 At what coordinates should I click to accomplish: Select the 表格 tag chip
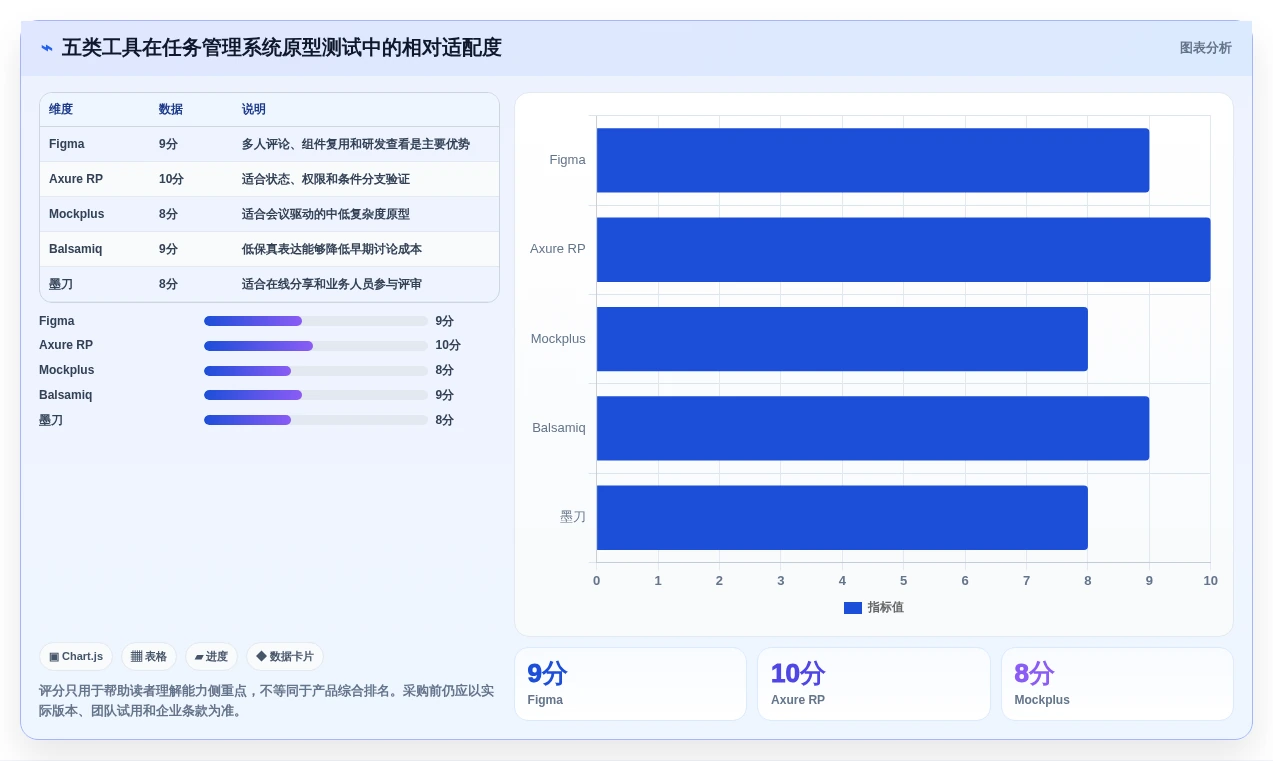point(149,657)
